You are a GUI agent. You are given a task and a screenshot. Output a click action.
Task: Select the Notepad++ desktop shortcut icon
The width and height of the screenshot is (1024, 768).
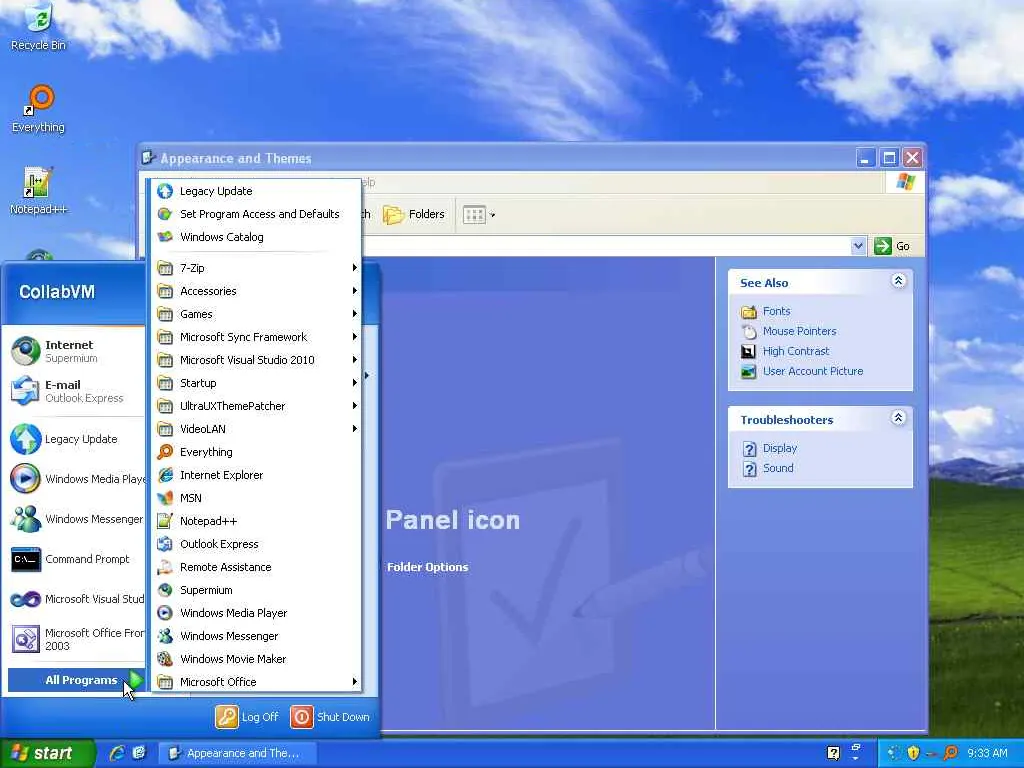coord(38,190)
